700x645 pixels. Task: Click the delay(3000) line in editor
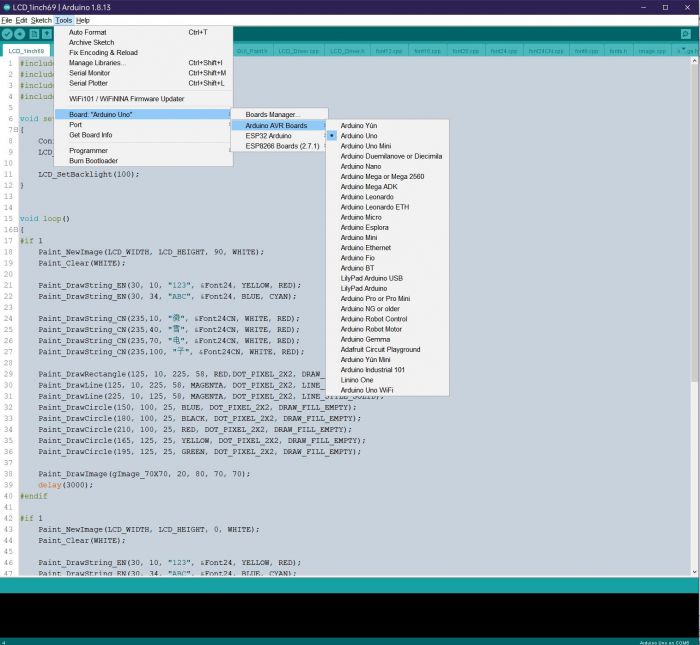66,485
